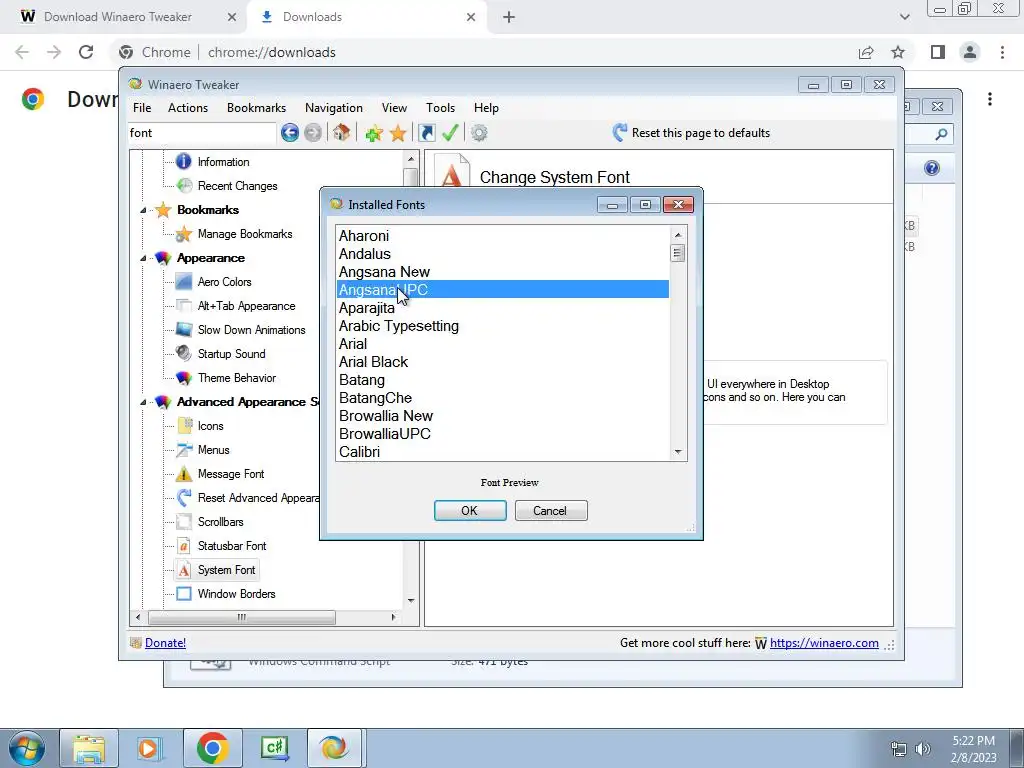Image resolution: width=1024 pixels, height=768 pixels.
Task: Collapse the Appearance tree node
Action: pyautogui.click(x=143, y=259)
